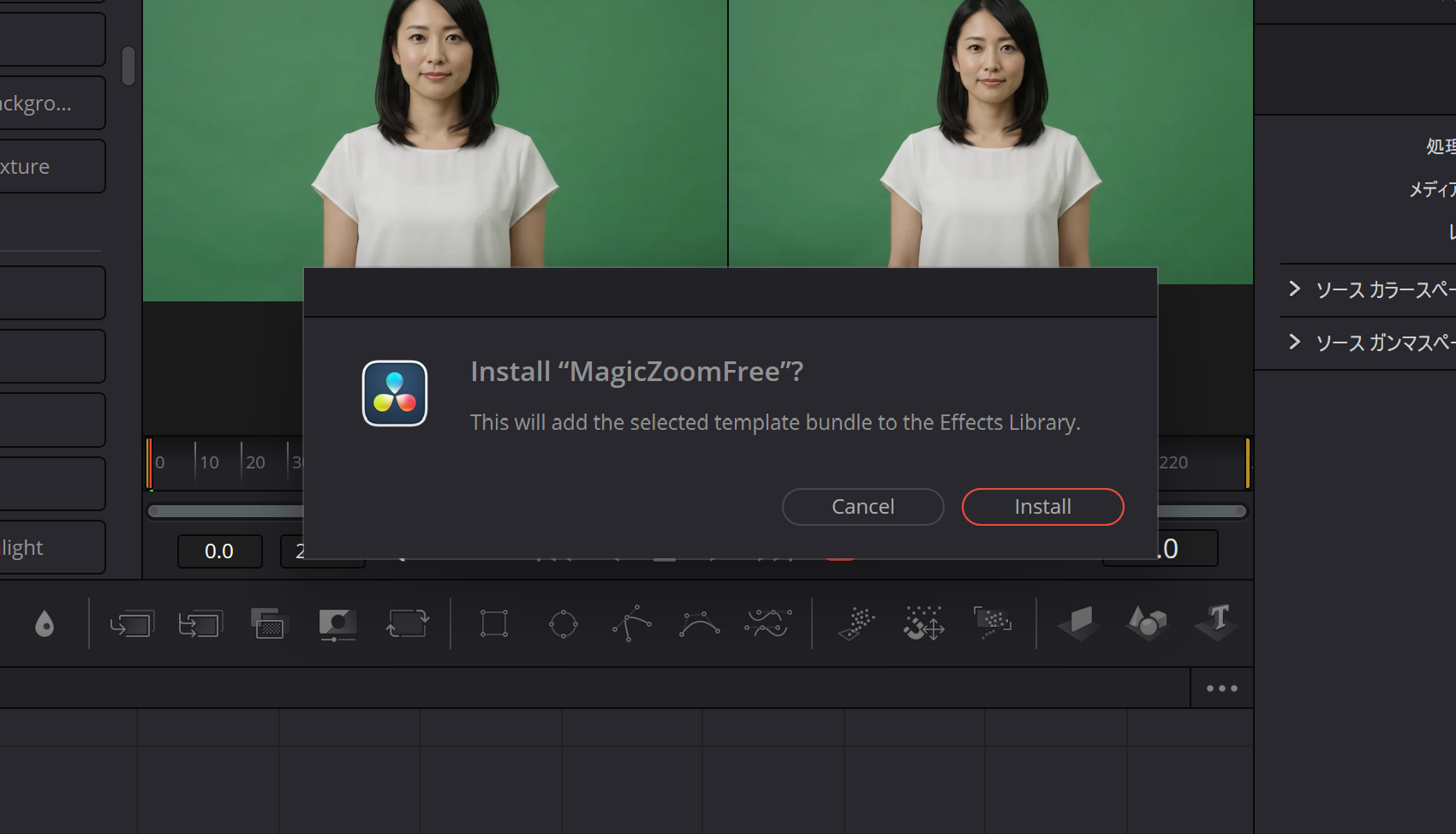The image size is (1456, 834).
Task: Add the Channel Booleans node
Action: (x=200, y=624)
